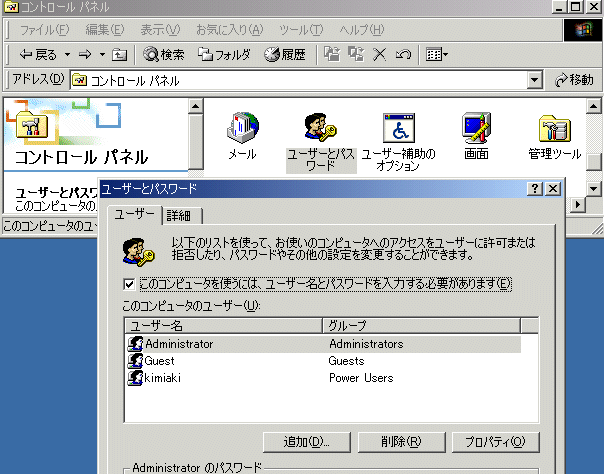Toggle the フォルダ folders pane button

click(224, 55)
